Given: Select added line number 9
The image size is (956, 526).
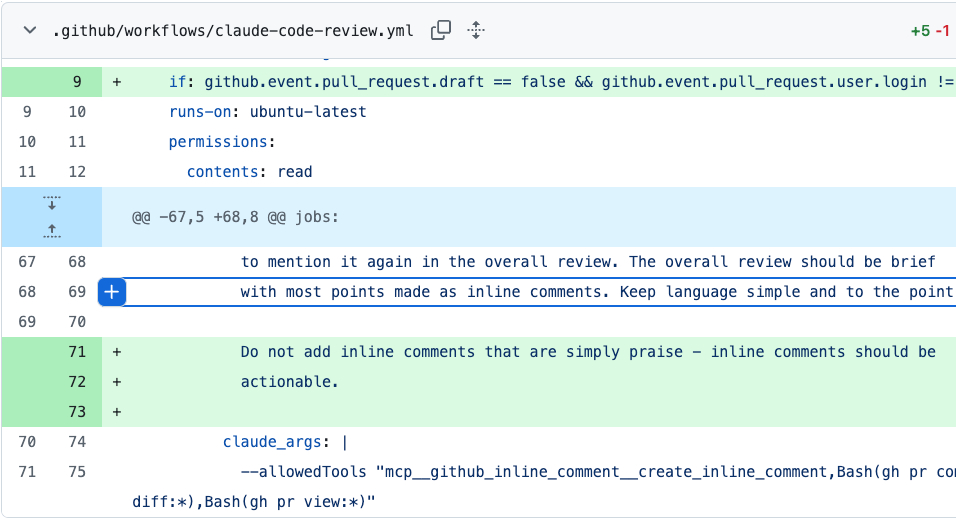Looking at the screenshot, I should pos(77,82).
